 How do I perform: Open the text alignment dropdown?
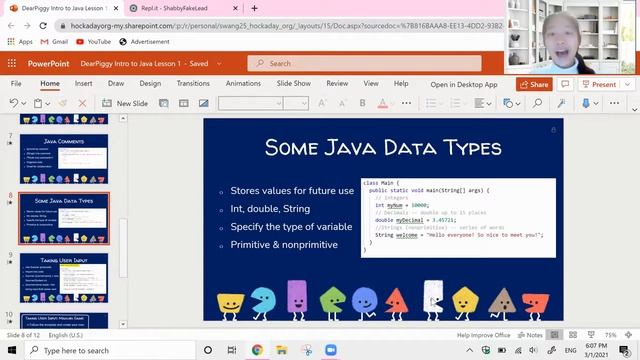483,103
